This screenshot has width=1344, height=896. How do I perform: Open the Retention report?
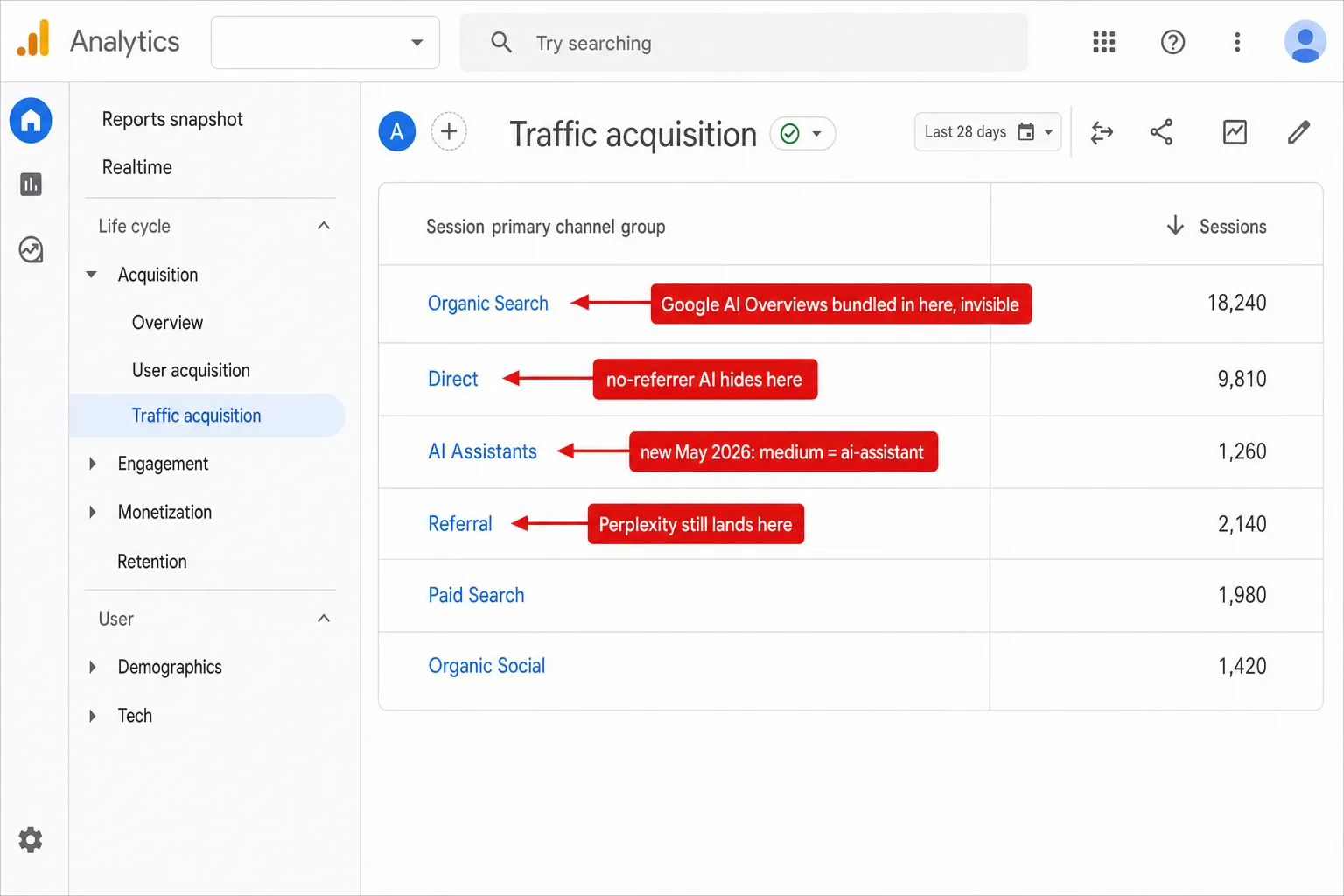tap(152, 562)
